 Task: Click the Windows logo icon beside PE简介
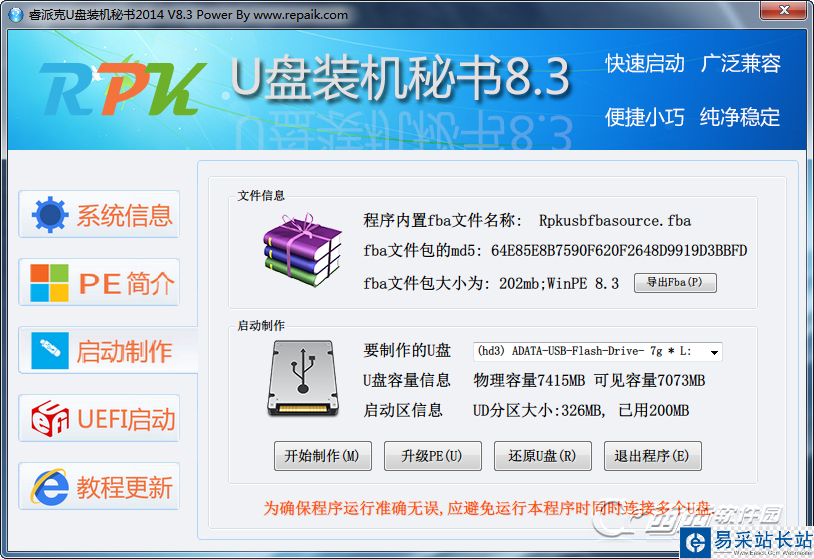click(49, 283)
